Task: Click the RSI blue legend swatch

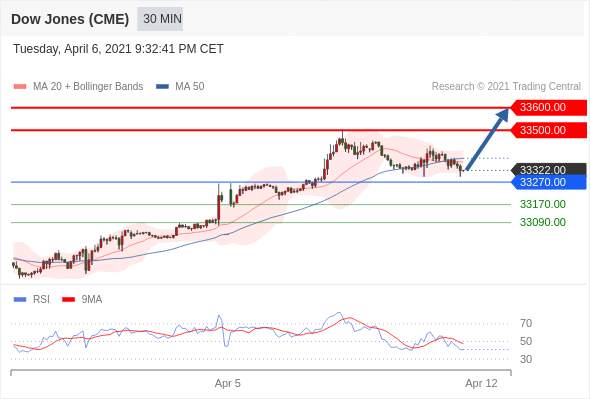Action: (x=20, y=300)
